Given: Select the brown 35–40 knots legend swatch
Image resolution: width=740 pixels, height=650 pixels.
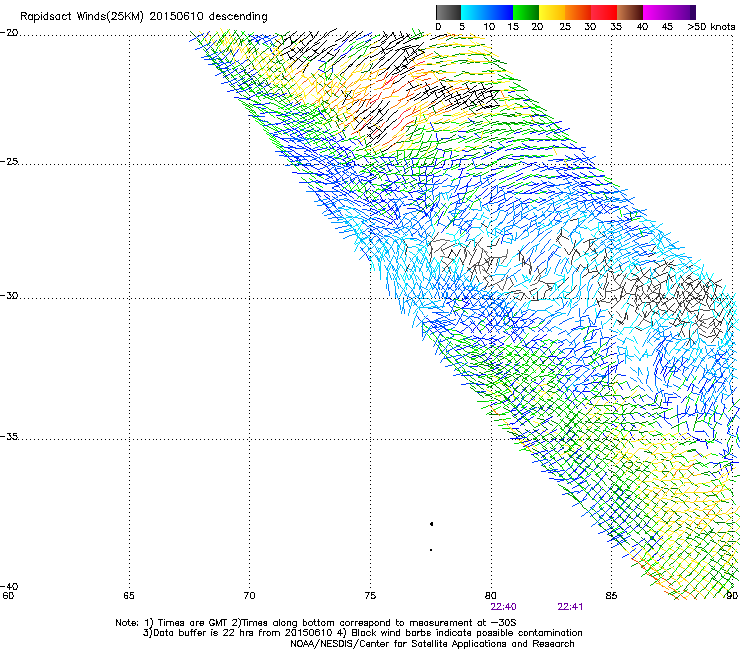Looking at the screenshot, I should (x=630, y=12).
